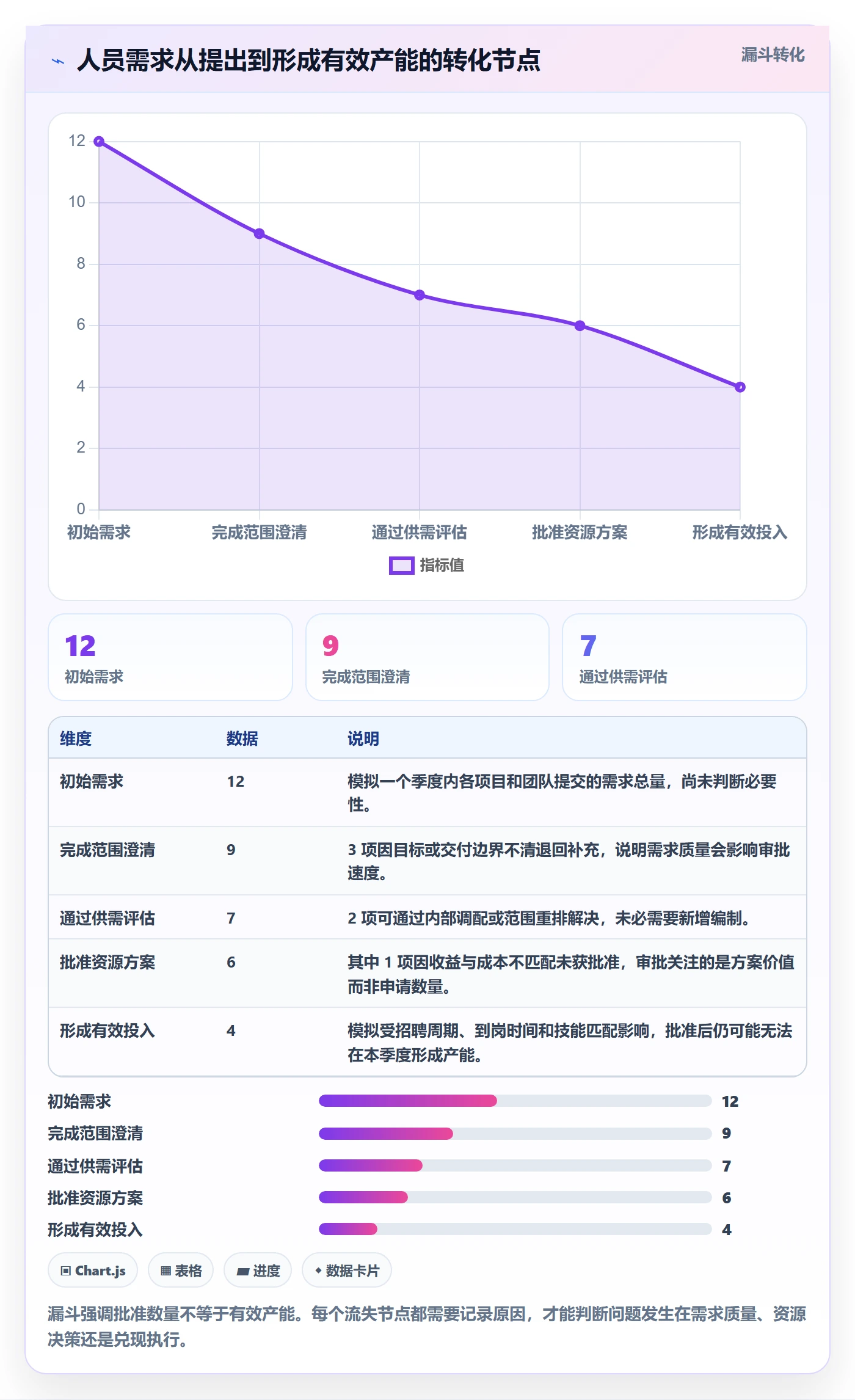Viewport: 855px width, 1400px height.
Task: Click the 初始需求 progress bar
Action: (x=515, y=1101)
